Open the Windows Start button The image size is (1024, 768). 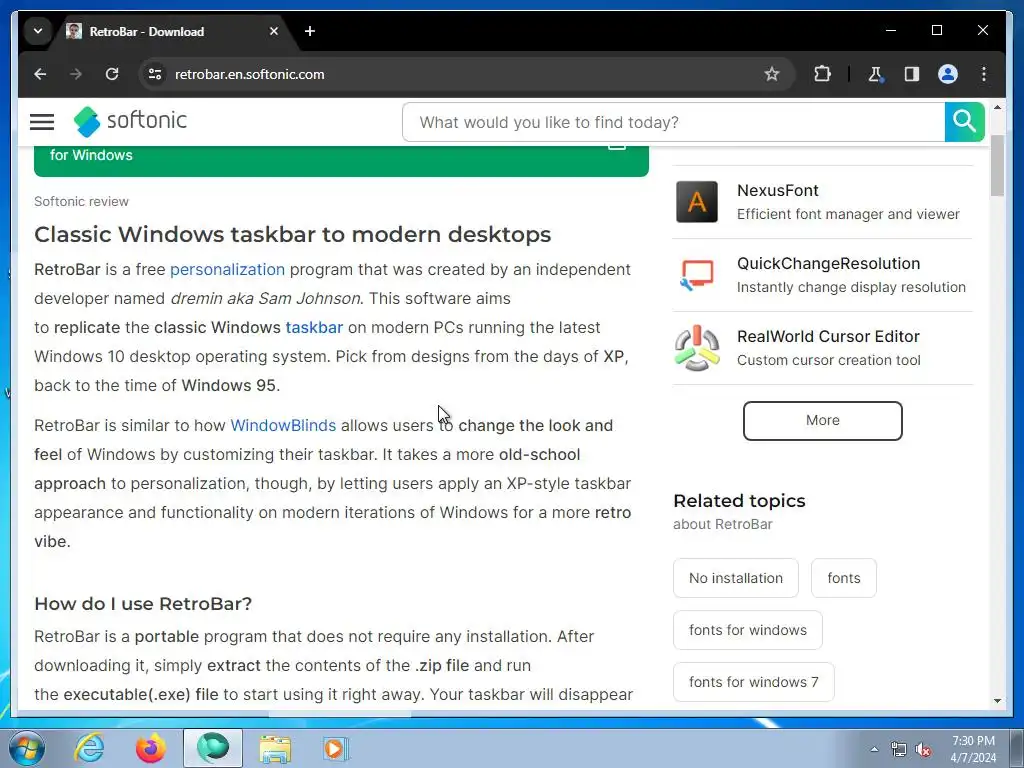coord(27,748)
